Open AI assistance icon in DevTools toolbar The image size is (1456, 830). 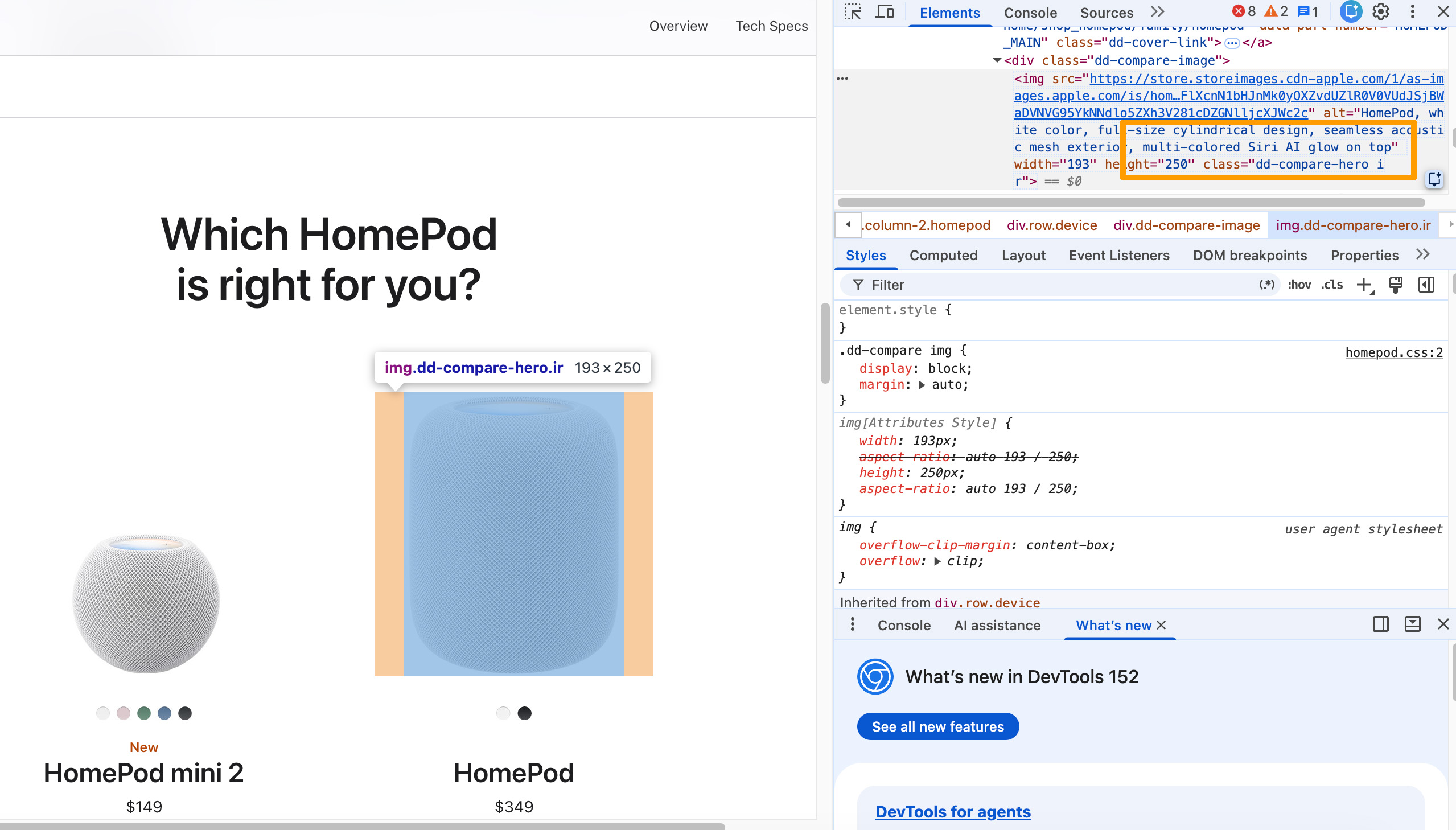click(x=1351, y=11)
